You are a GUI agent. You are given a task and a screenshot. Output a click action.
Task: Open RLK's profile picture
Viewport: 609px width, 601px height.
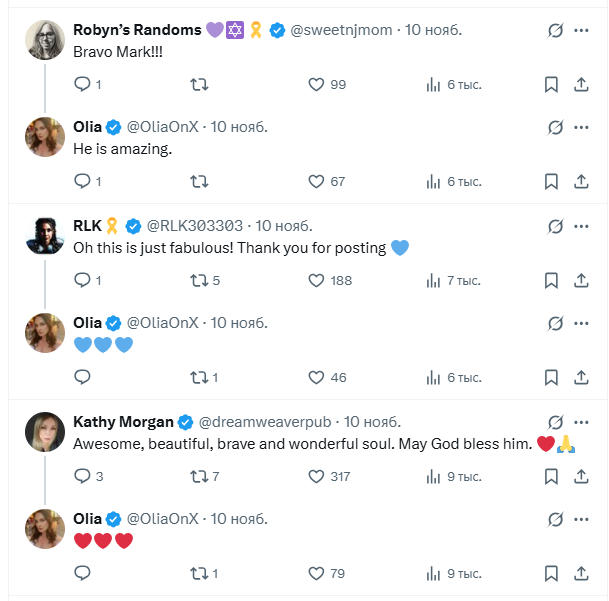point(45,234)
